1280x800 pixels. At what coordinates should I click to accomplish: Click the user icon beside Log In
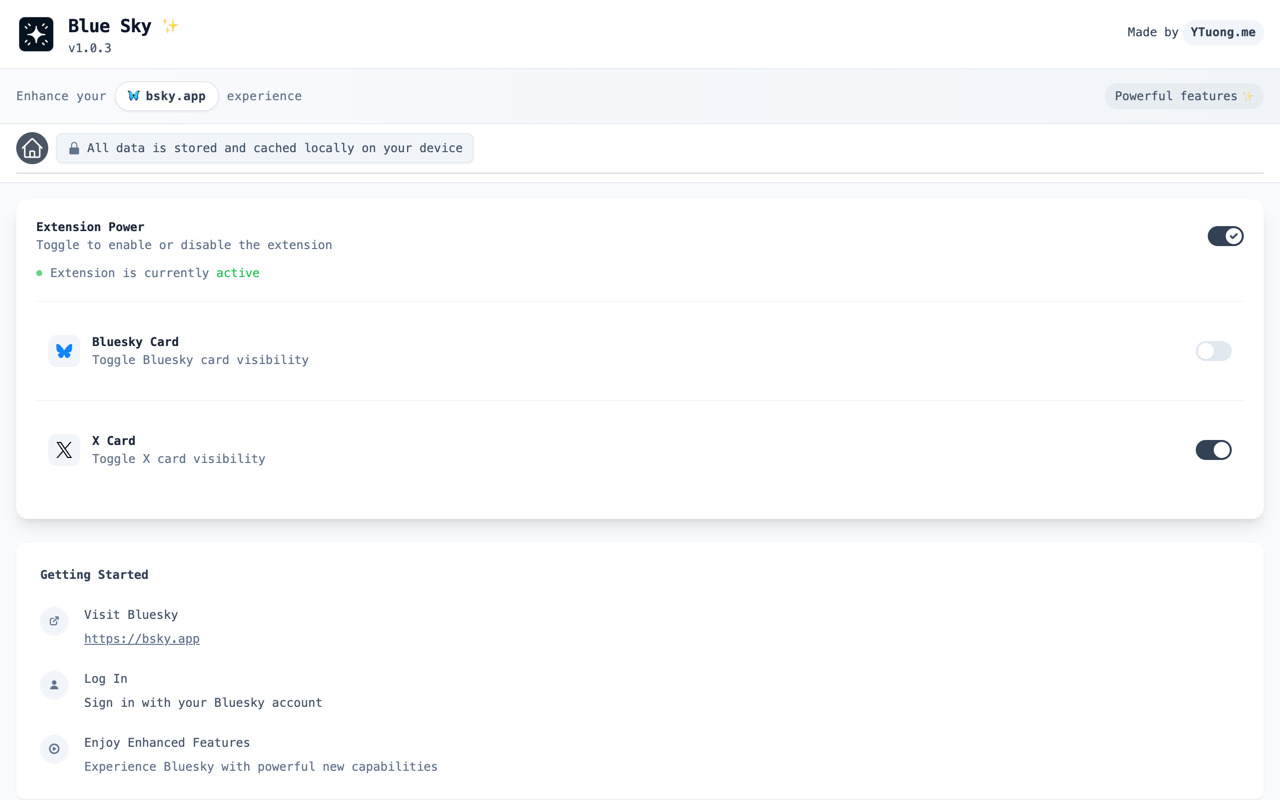54,685
